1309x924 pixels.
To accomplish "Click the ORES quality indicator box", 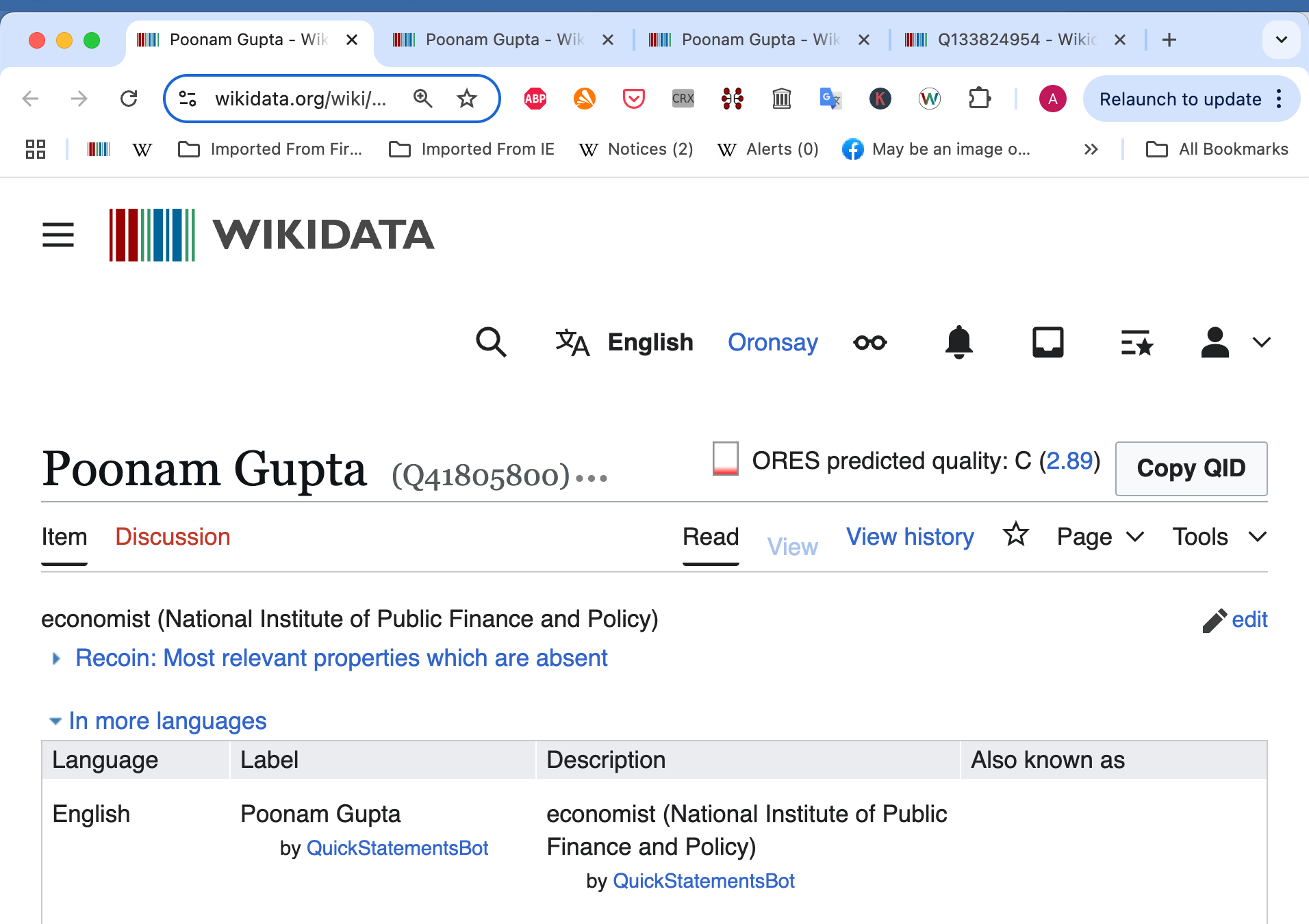I will 726,458.
